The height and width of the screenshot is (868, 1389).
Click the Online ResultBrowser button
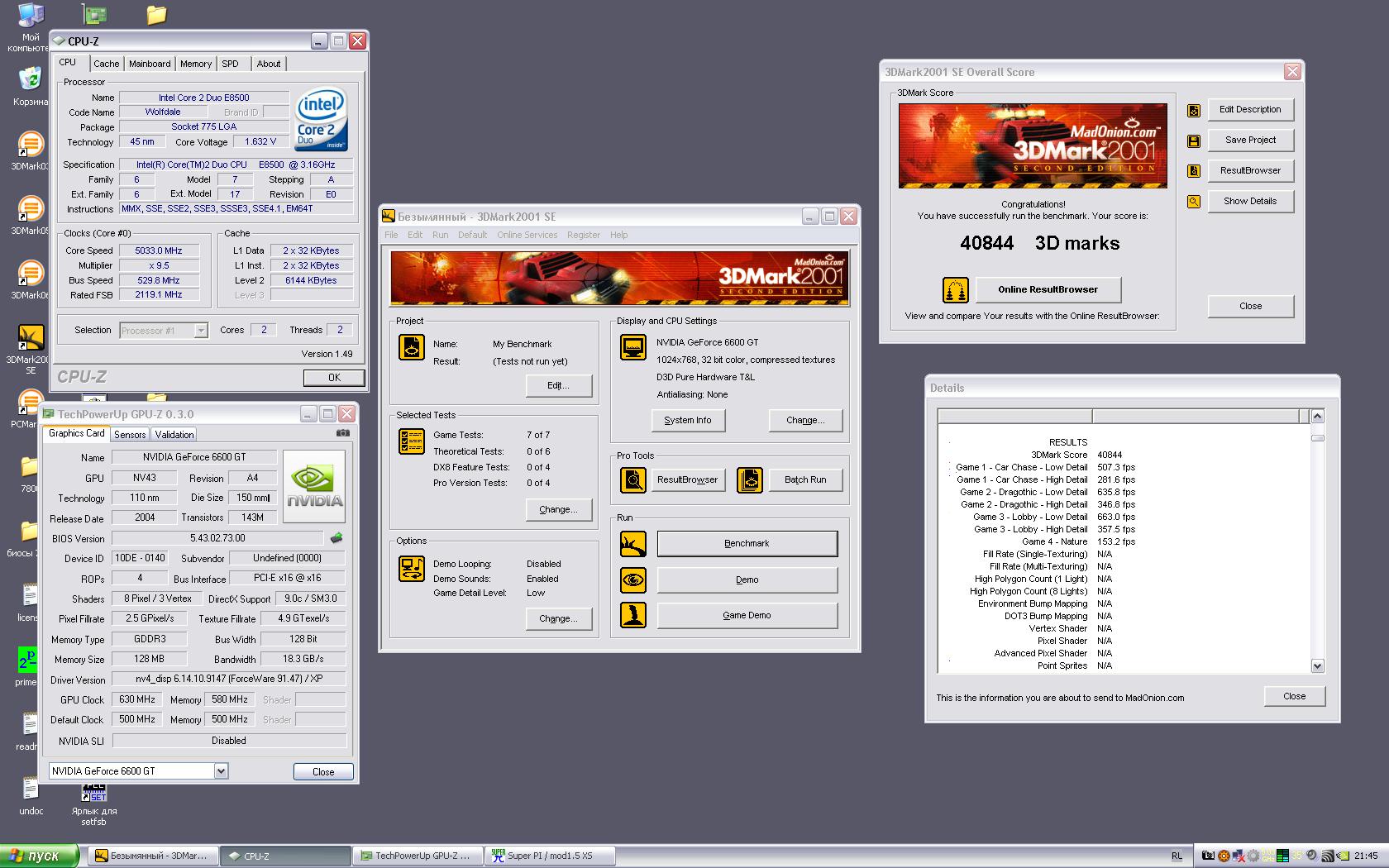[1048, 290]
